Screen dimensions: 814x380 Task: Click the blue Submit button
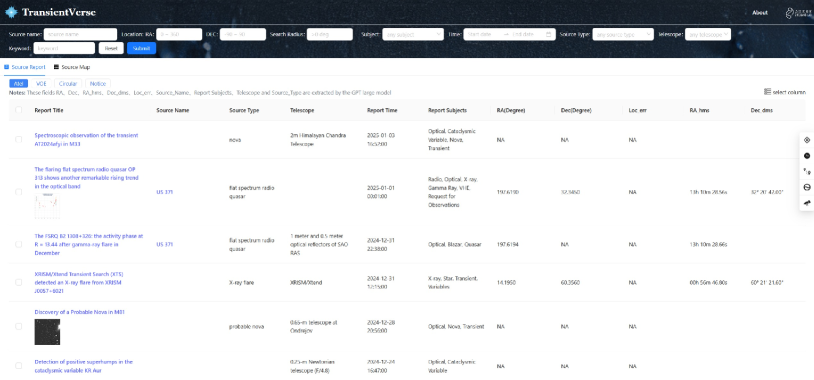[141, 48]
